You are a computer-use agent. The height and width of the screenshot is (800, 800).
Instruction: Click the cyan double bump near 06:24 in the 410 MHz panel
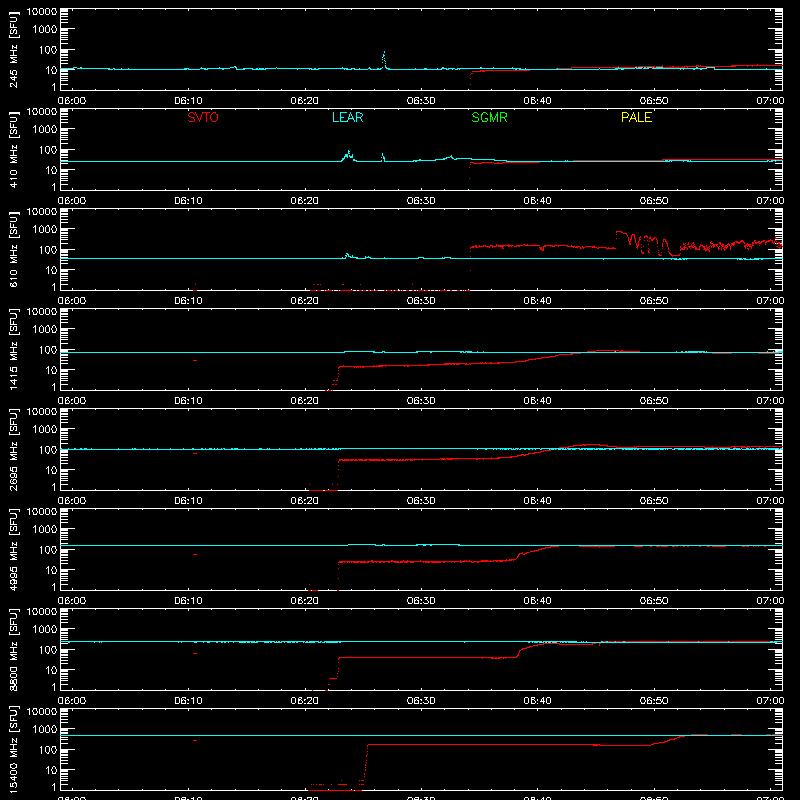(x=349, y=155)
